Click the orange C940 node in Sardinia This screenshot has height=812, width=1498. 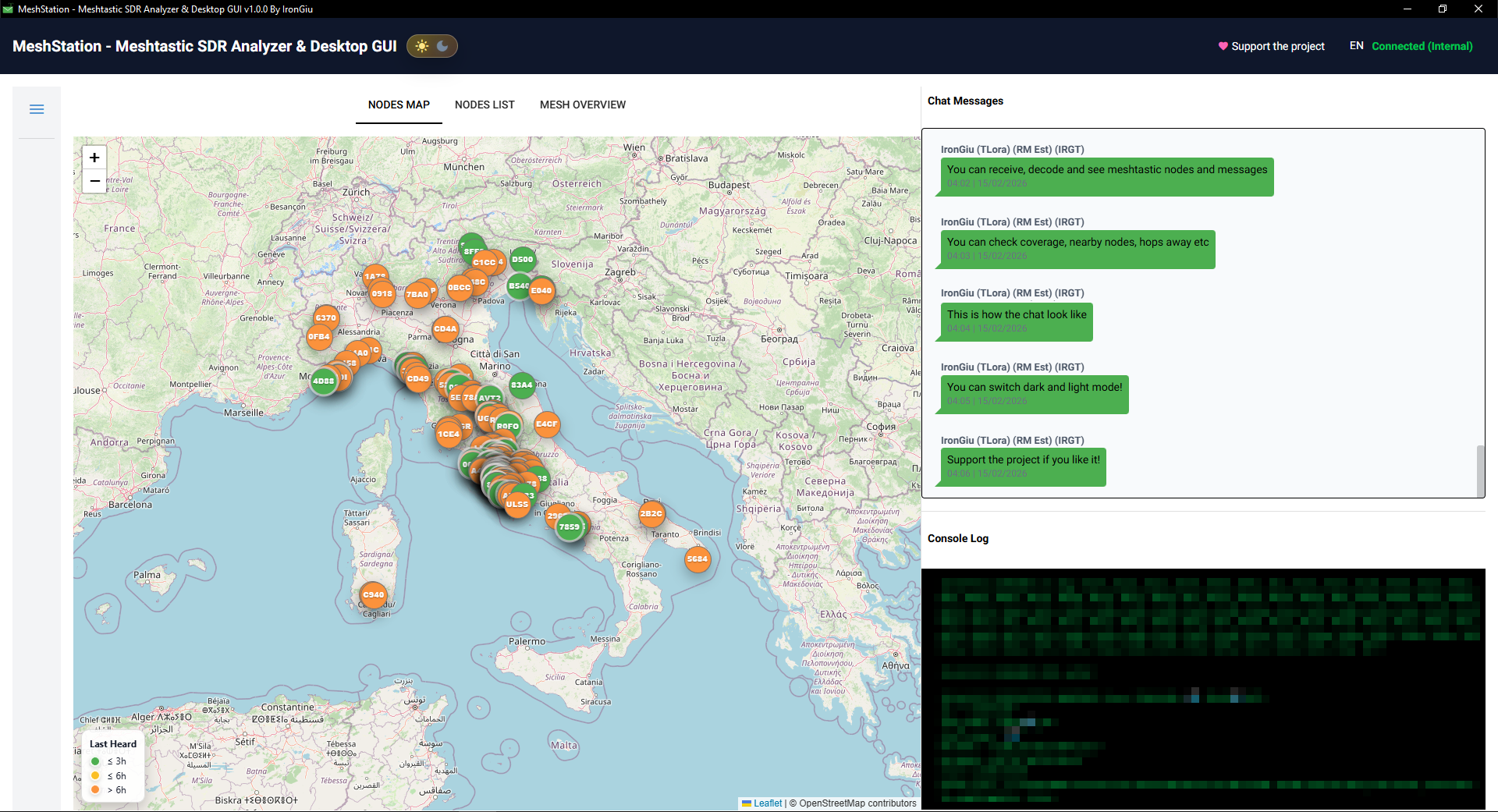coord(374,595)
